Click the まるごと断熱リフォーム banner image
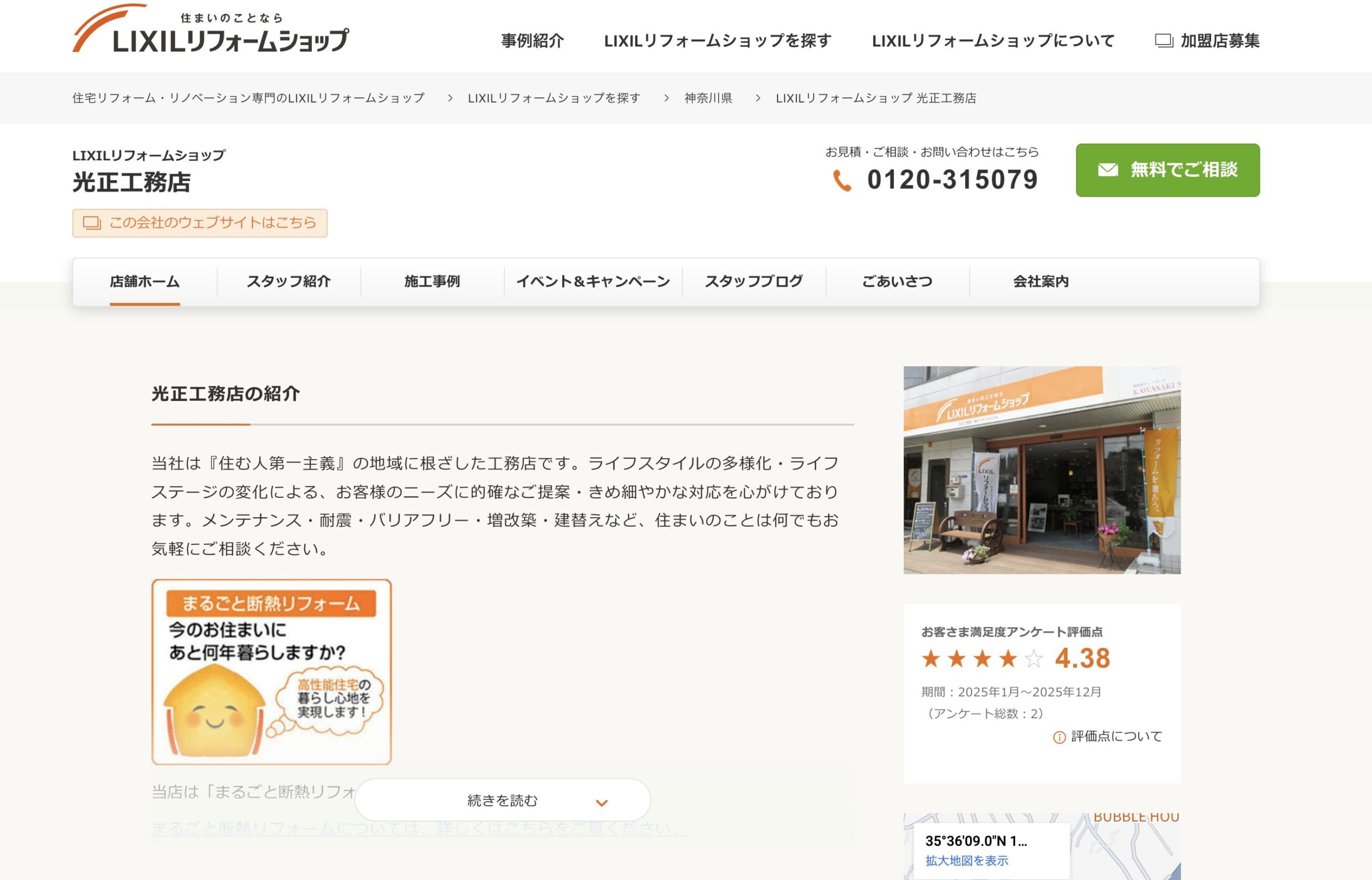The width and height of the screenshot is (1372, 880). click(271, 672)
